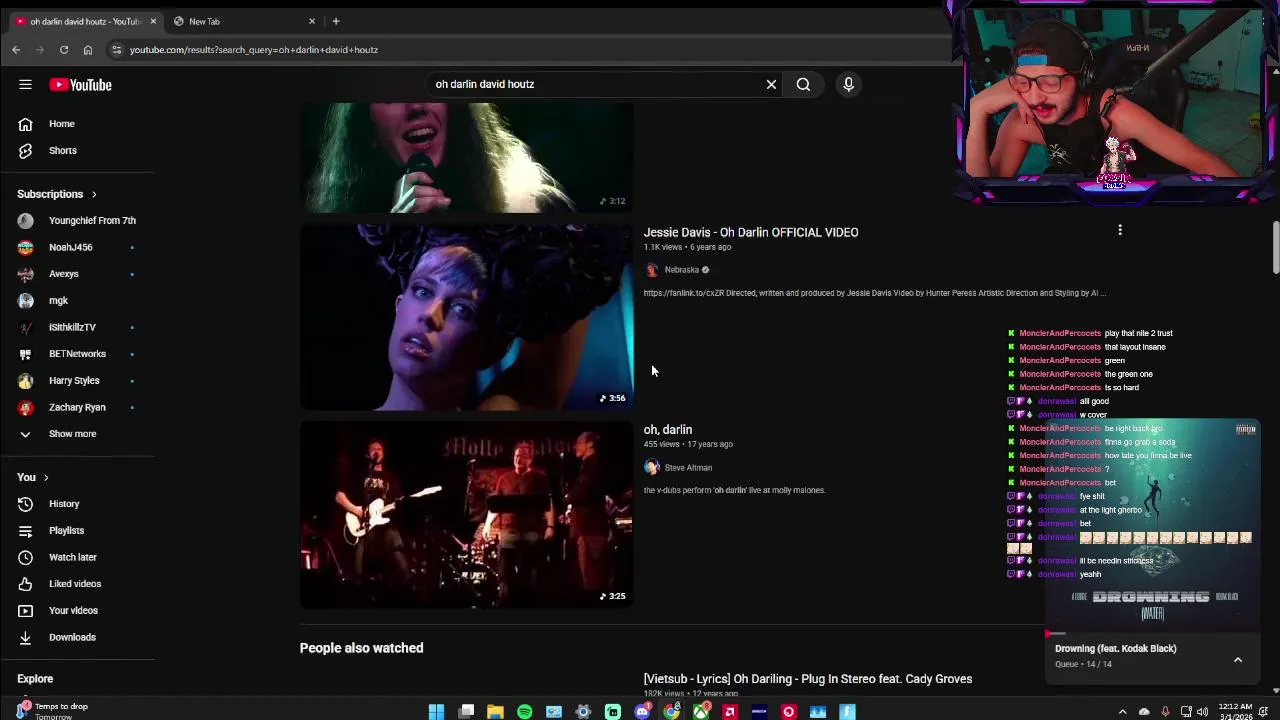Click the People also watched heading

[x=361, y=648]
